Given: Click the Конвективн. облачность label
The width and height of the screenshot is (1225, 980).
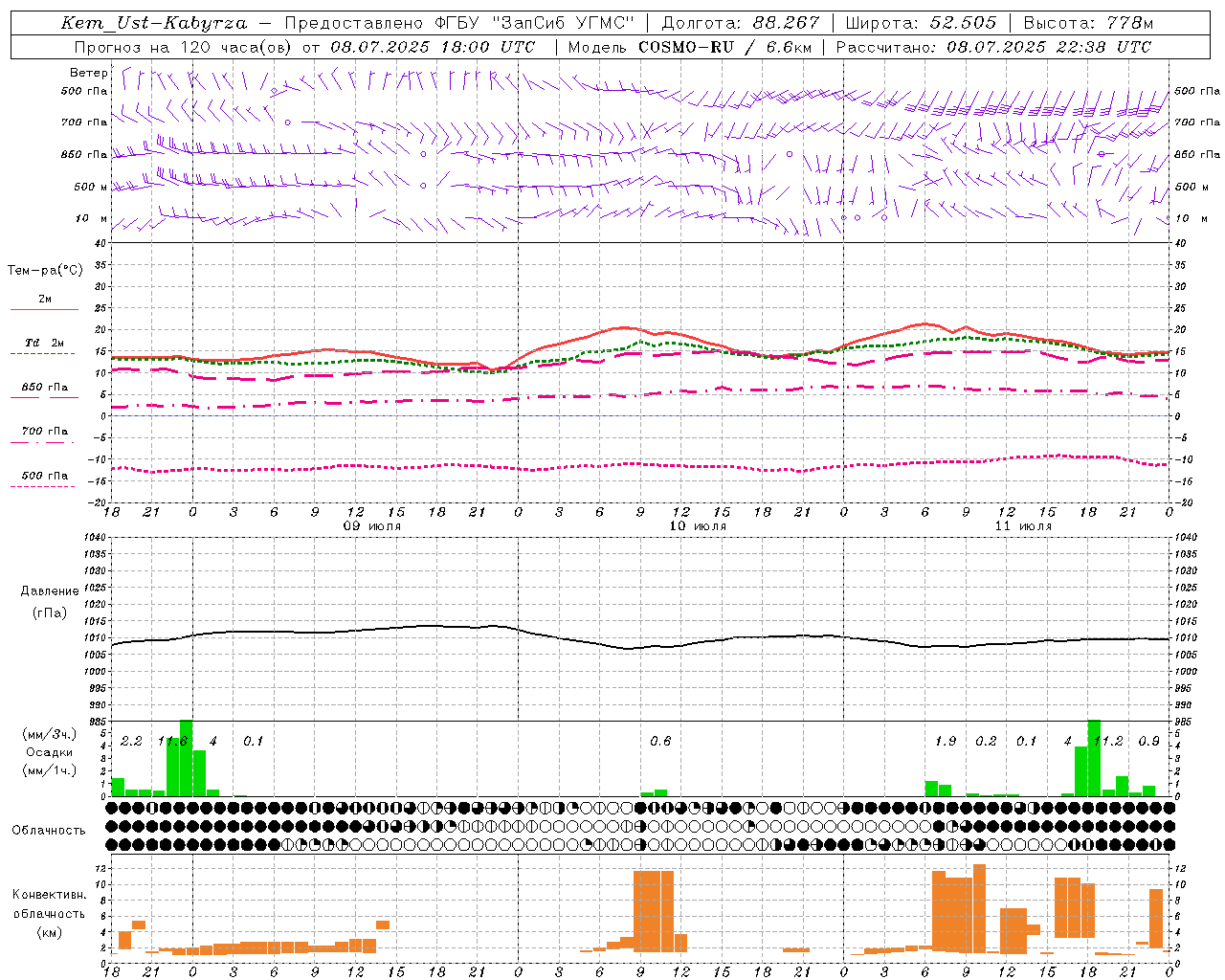Looking at the screenshot, I should click(49, 904).
